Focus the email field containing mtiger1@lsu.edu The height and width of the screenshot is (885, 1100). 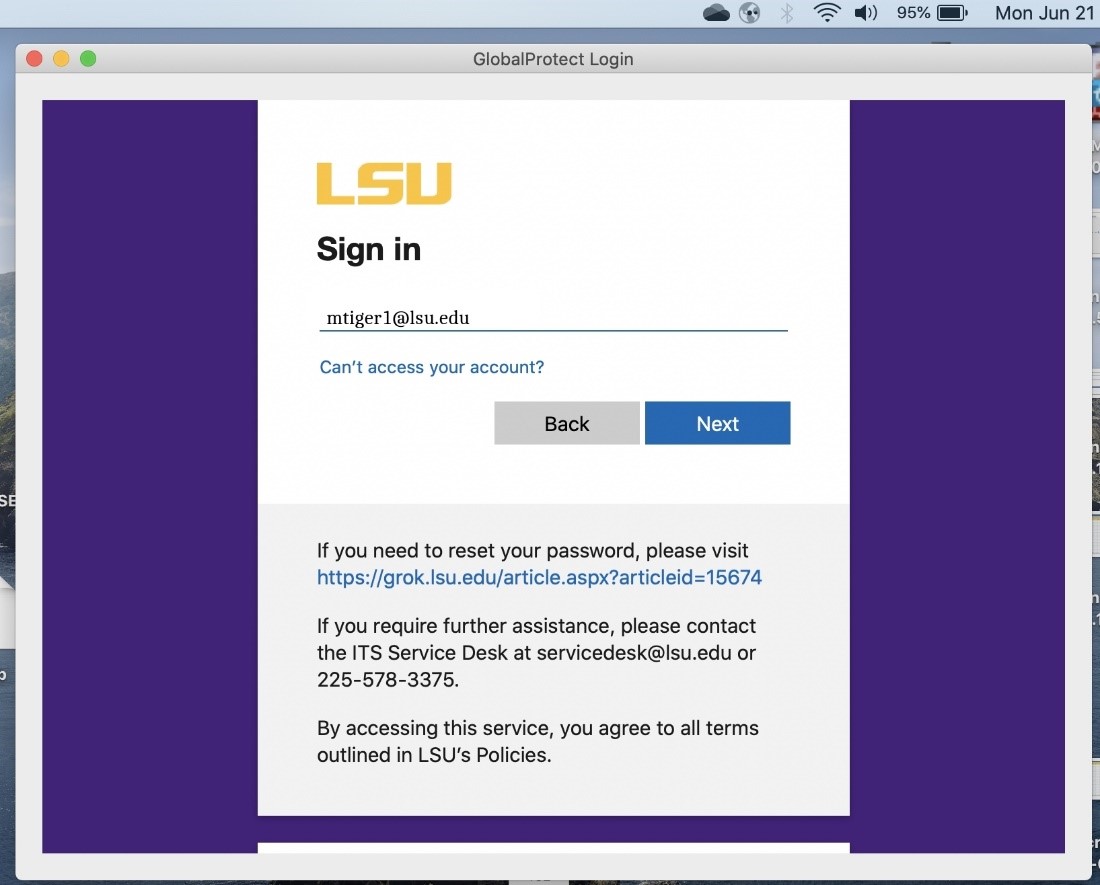(x=553, y=318)
